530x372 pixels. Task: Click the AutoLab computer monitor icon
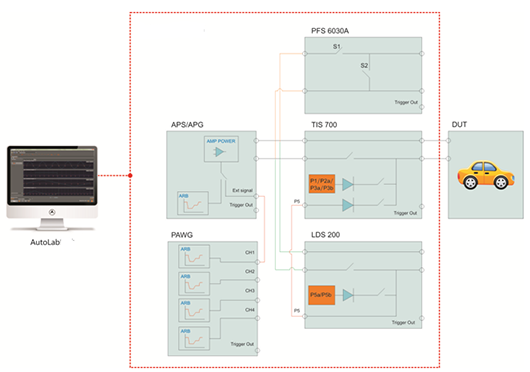52,188
